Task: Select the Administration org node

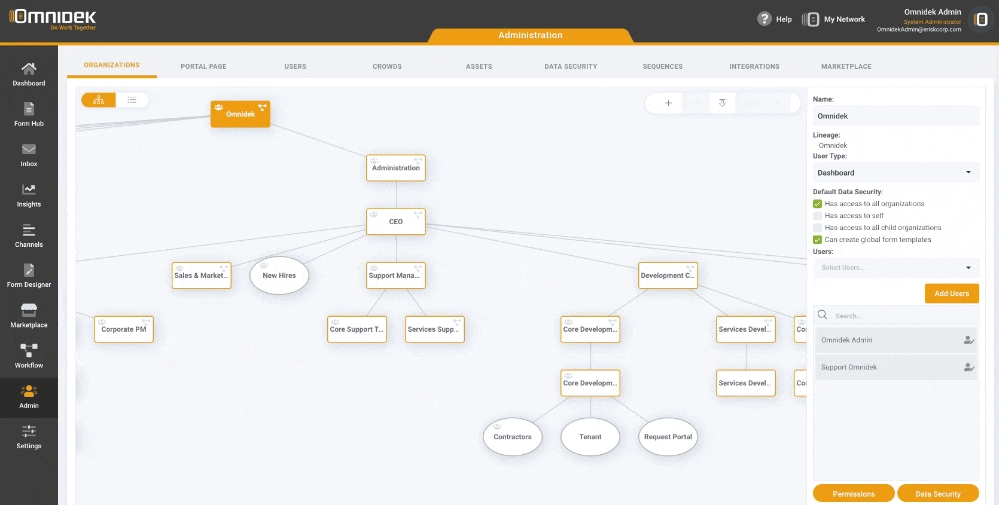Action: [396, 168]
